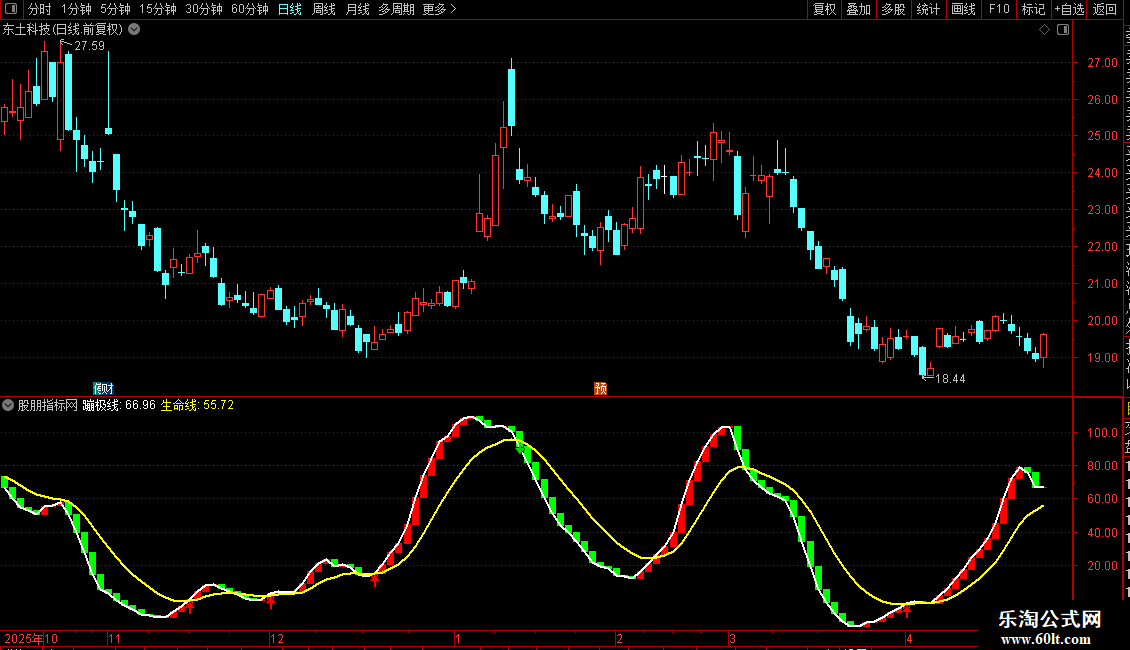Click the 预 forecast marker on the chart
This screenshot has height=650, width=1130.
coord(600,388)
